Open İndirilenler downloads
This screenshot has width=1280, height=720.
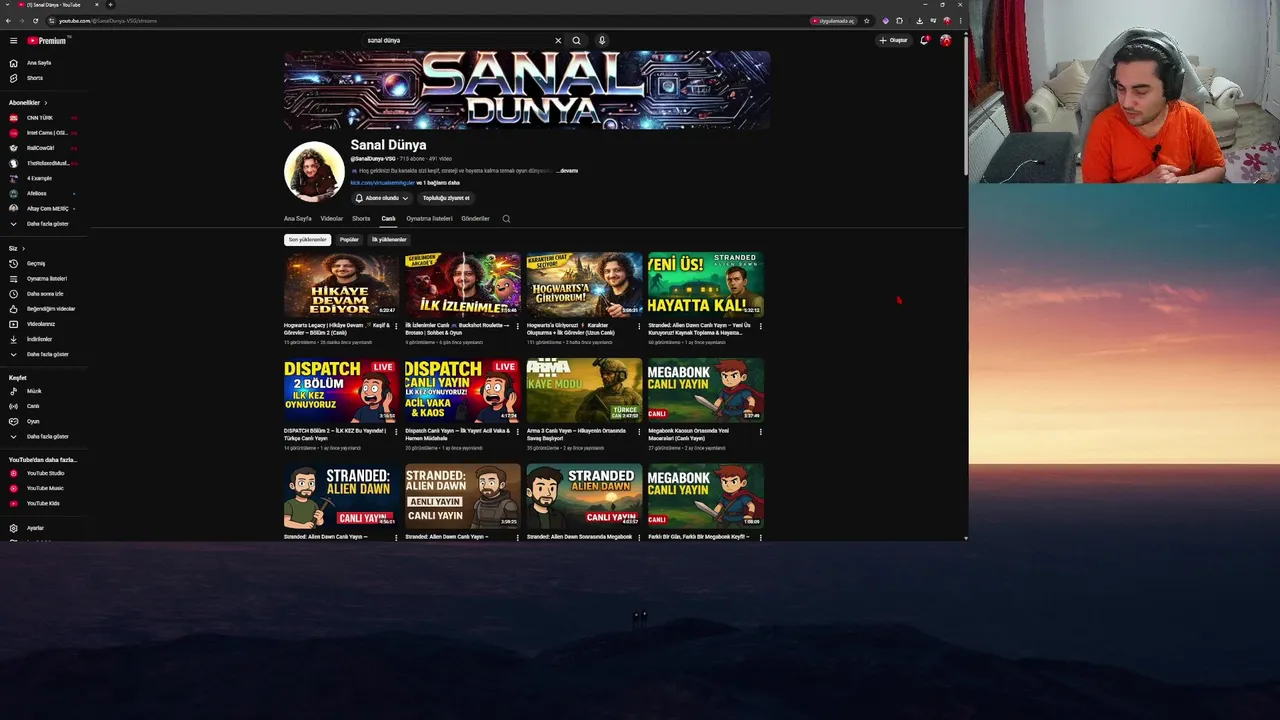(40, 339)
